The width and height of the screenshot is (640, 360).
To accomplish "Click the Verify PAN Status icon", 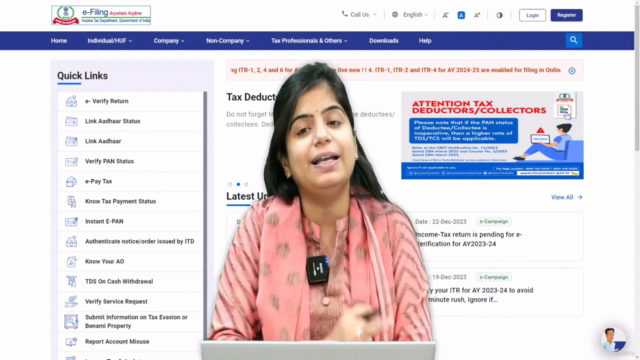I will coord(71,161).
